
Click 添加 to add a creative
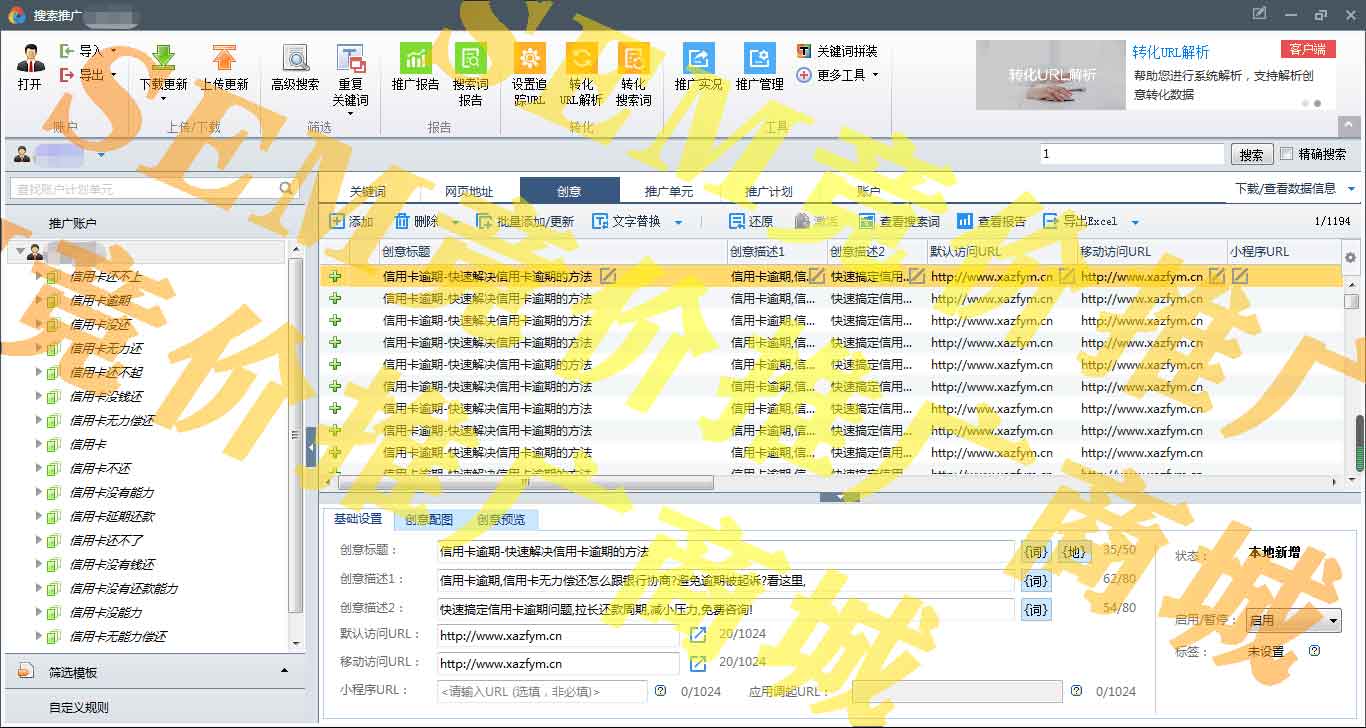[x=351, y=221]
